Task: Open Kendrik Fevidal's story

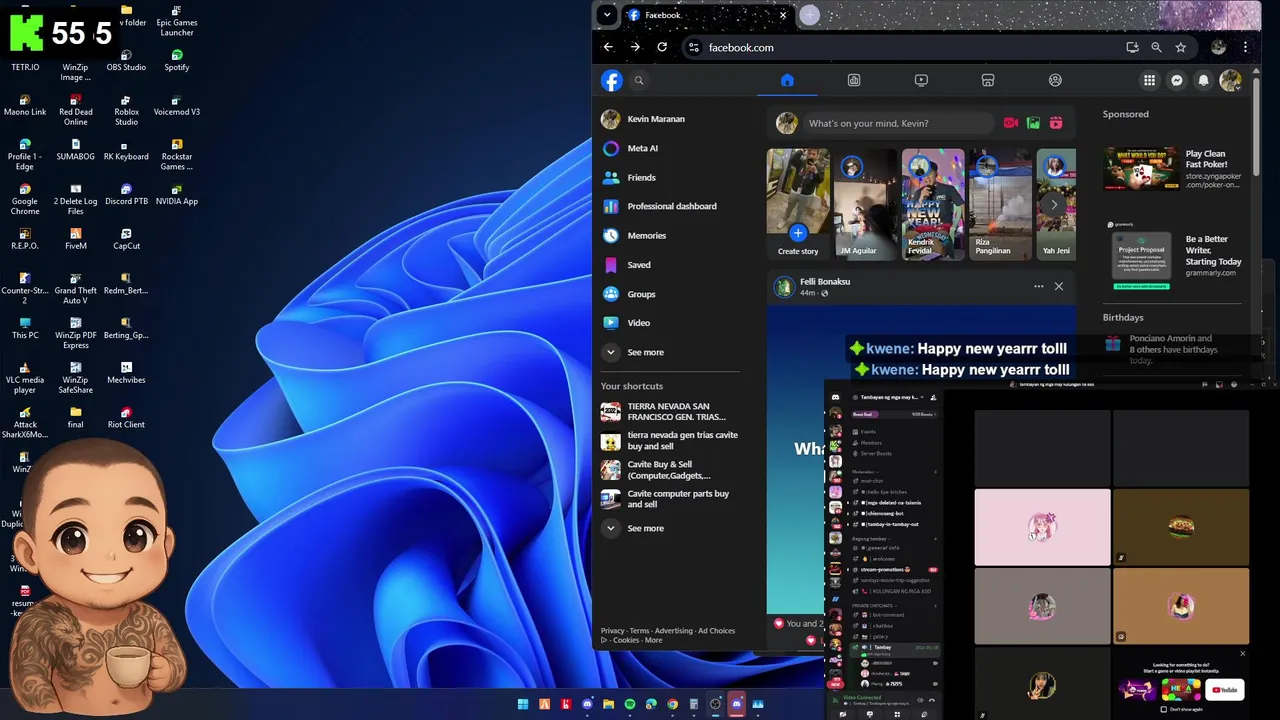Action: tap(933, 204)
